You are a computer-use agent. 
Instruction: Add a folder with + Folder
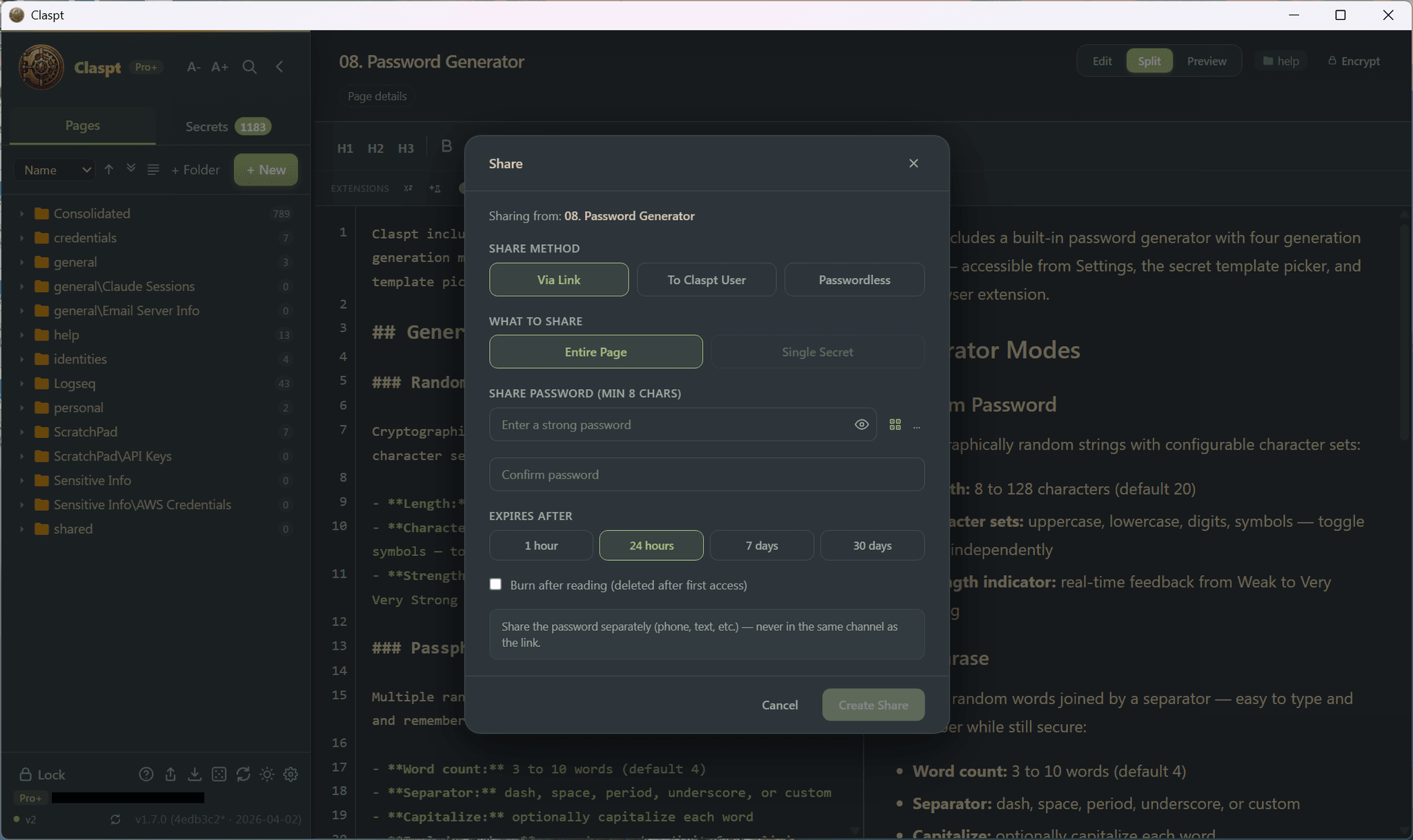point(195,170)
